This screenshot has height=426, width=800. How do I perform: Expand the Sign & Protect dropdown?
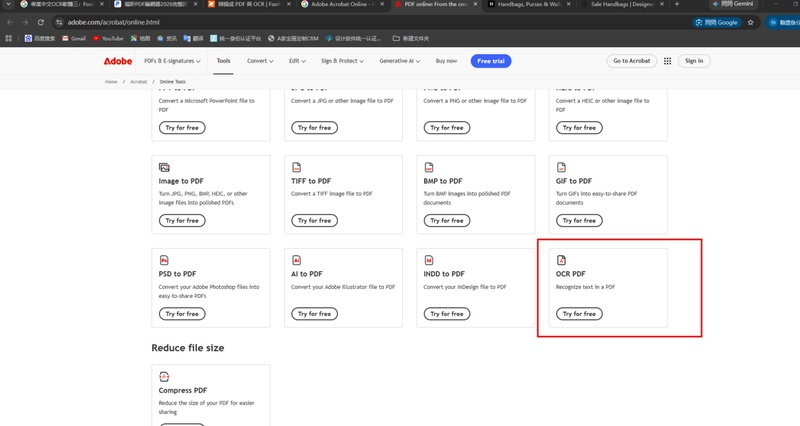click(x=342, y=61)
